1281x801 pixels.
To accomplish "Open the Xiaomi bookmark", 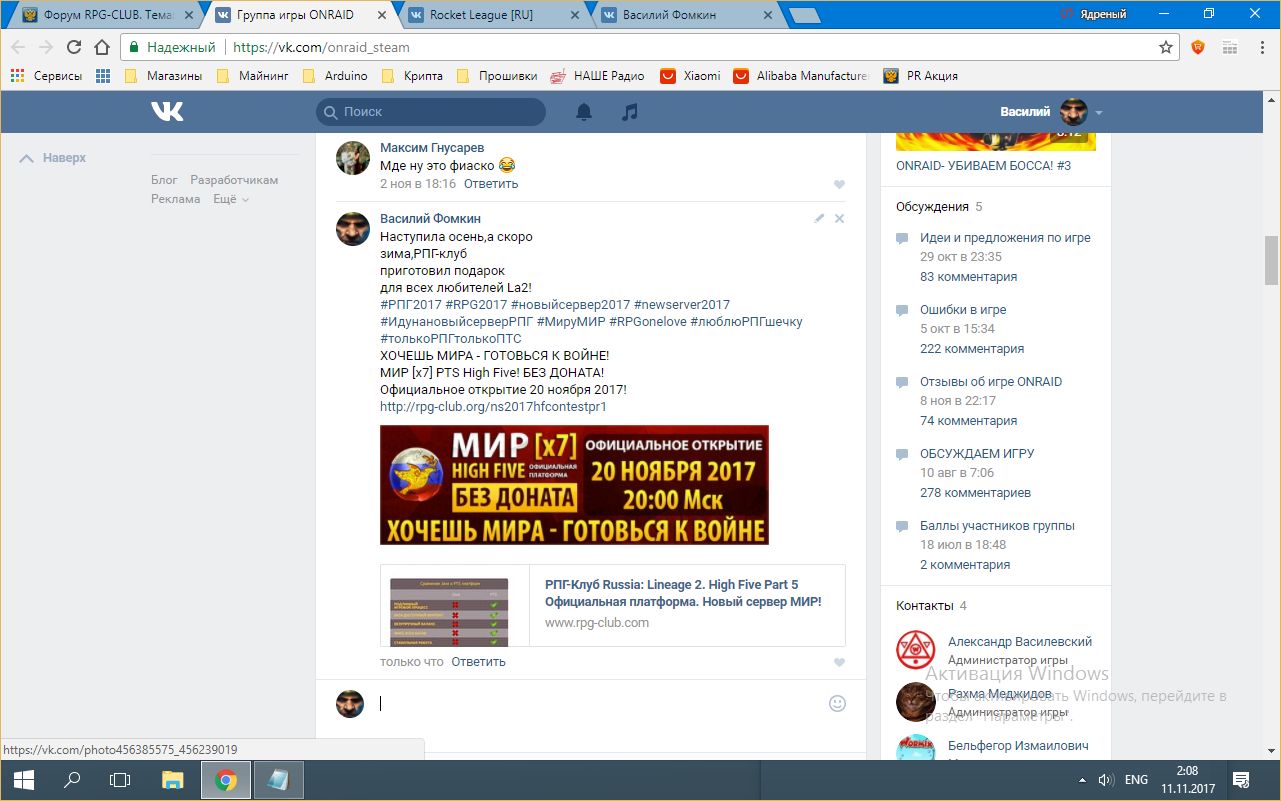I will (x=691, y=76).
